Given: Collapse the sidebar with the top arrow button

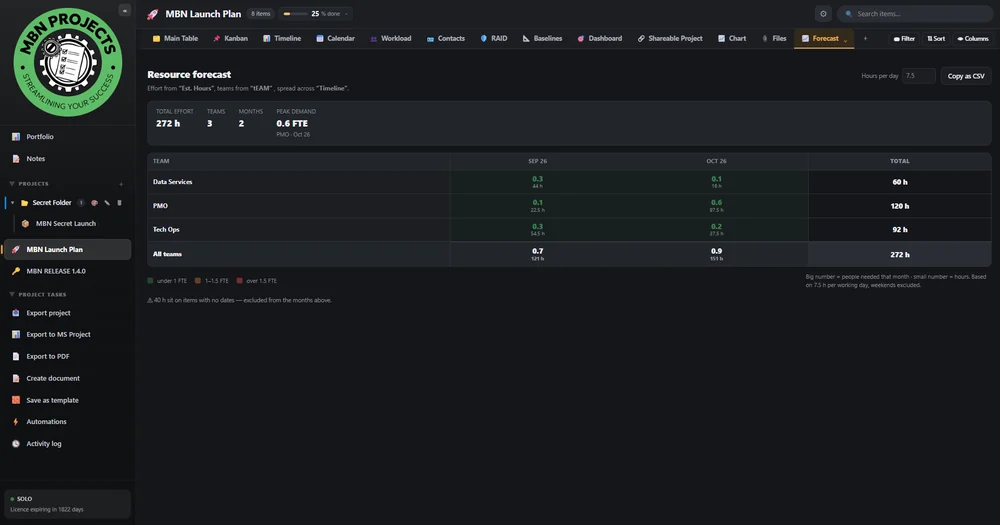Looking at the screenshot, I should (x=124, y=10).
